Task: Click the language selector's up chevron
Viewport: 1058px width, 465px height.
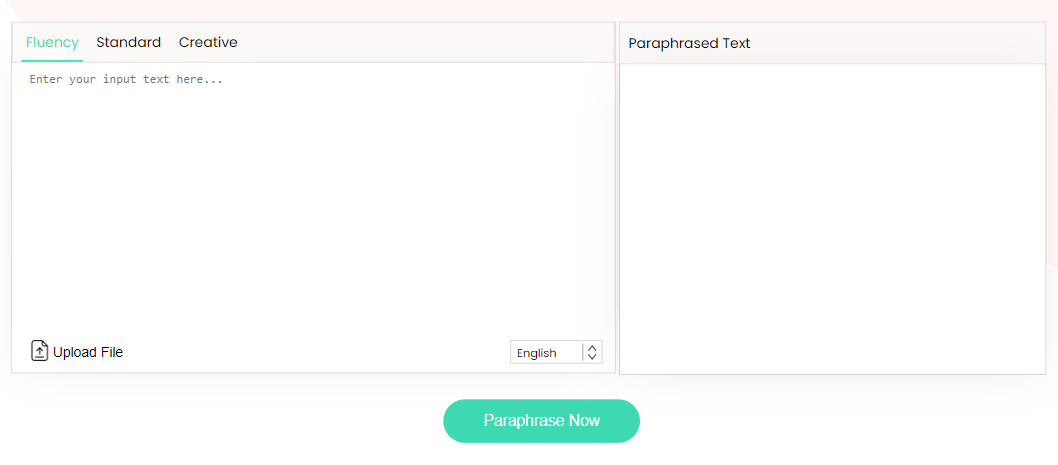Action: pos(592,347)
